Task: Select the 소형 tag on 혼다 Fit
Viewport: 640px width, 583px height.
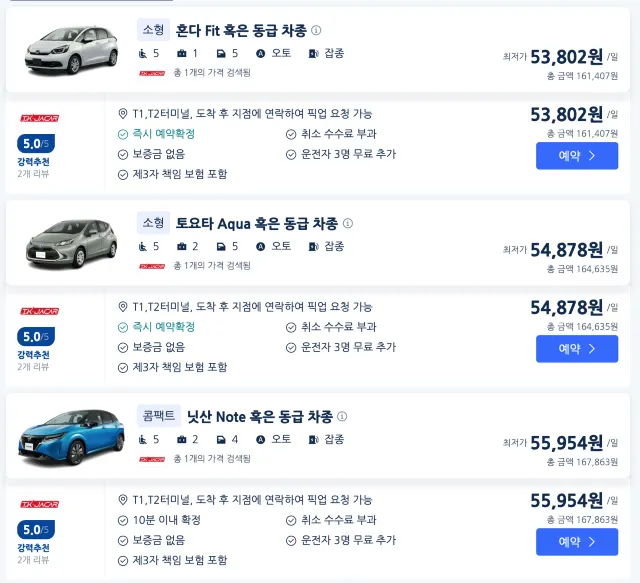Action: 153,30
